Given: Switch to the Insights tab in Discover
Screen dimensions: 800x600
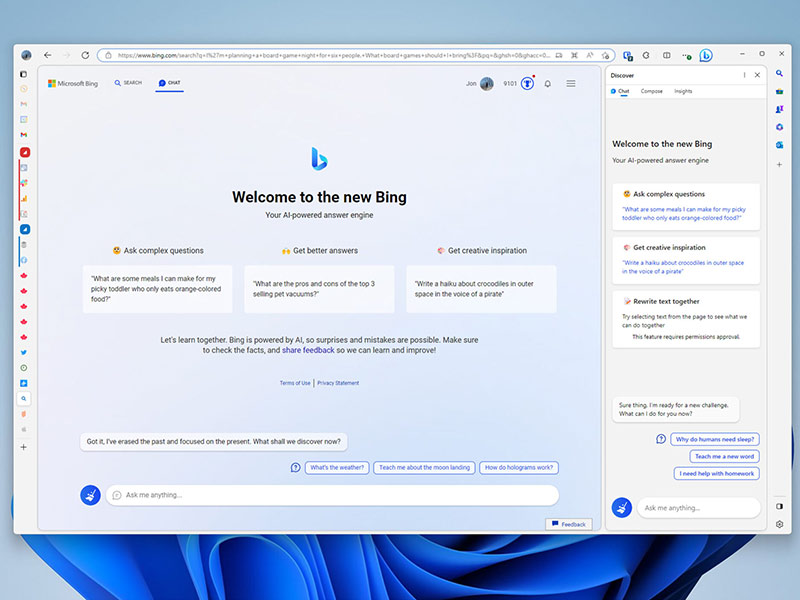Looking at the screenshot, I should [x=683, y=91].
